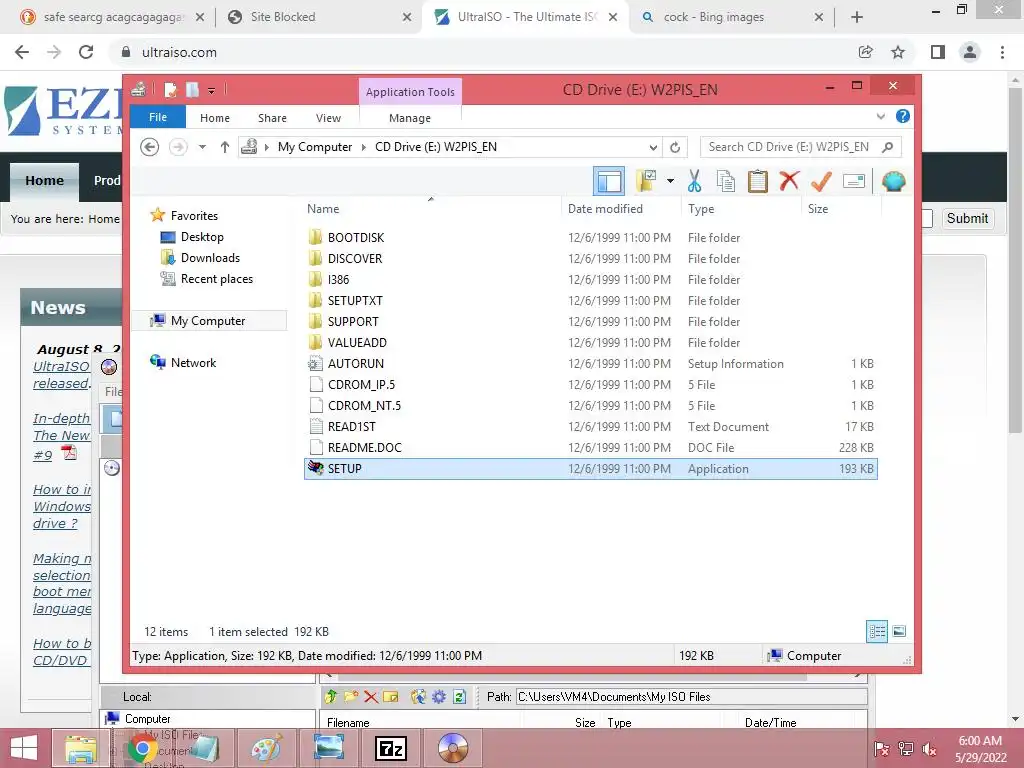Select the SETUP application row

coord(590,468)
